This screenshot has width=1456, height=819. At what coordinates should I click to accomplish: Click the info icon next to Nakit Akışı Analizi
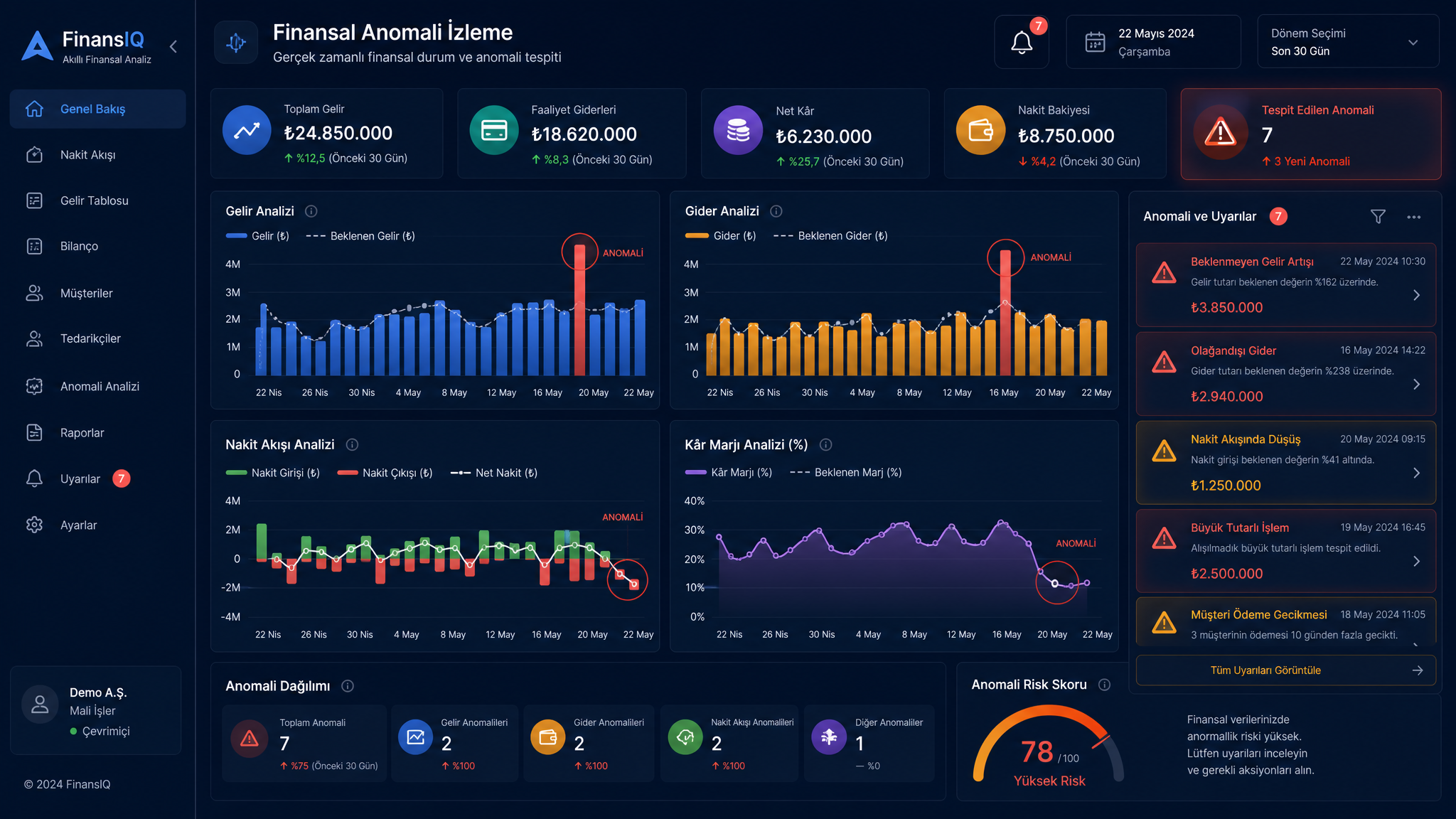352,444
